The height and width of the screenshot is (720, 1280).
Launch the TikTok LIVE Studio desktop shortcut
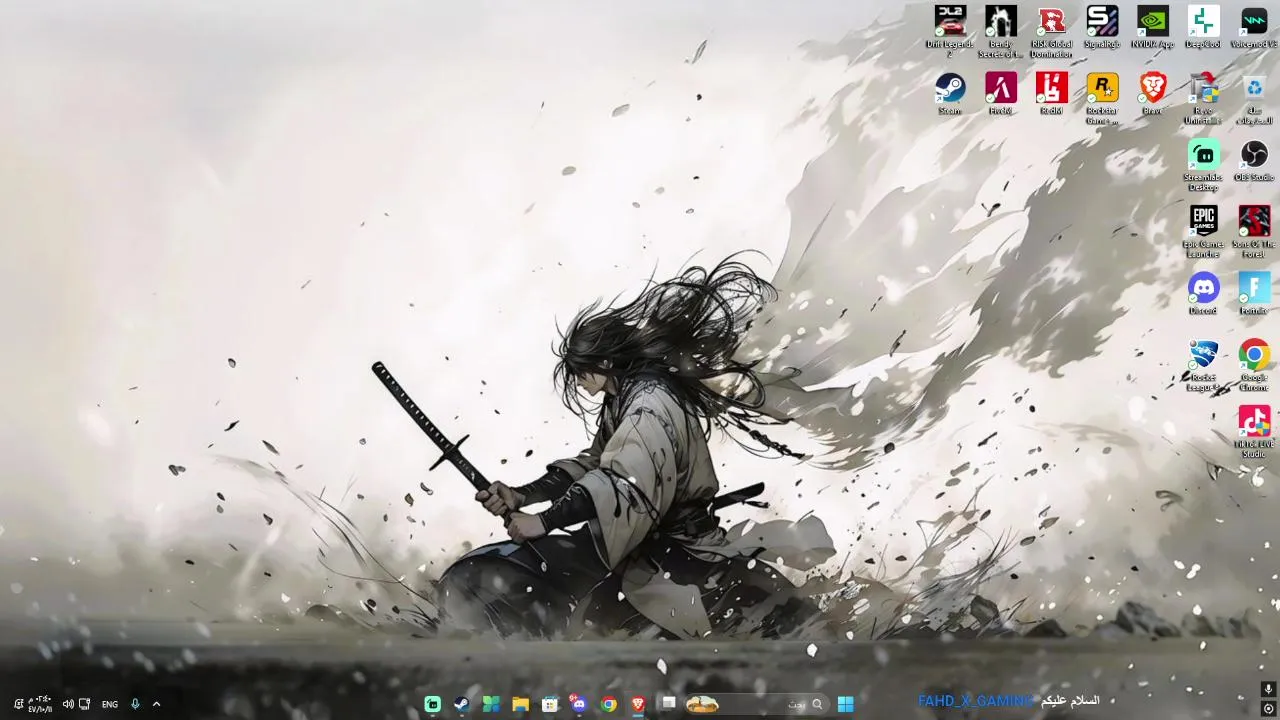click(1254, 432)
